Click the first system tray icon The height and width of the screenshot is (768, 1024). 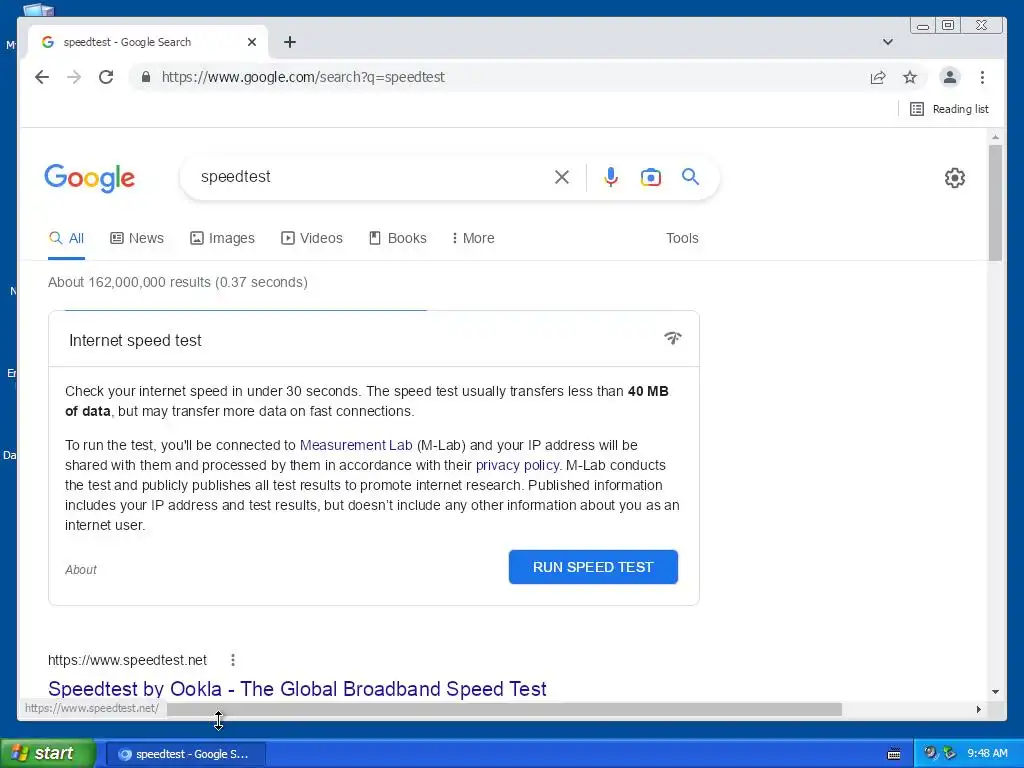pos(930,754)
